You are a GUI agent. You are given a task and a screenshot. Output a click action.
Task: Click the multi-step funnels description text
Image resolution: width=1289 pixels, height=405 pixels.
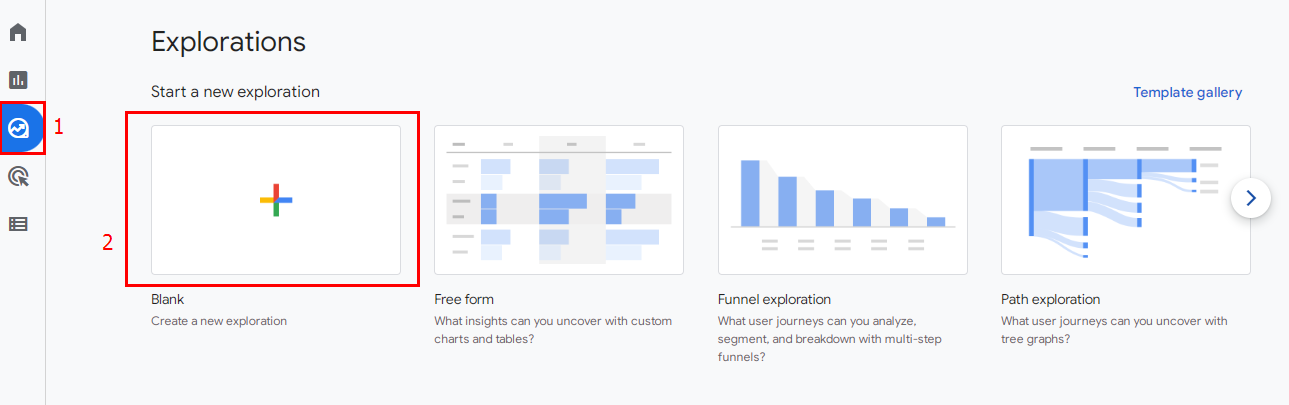[830, 340]
